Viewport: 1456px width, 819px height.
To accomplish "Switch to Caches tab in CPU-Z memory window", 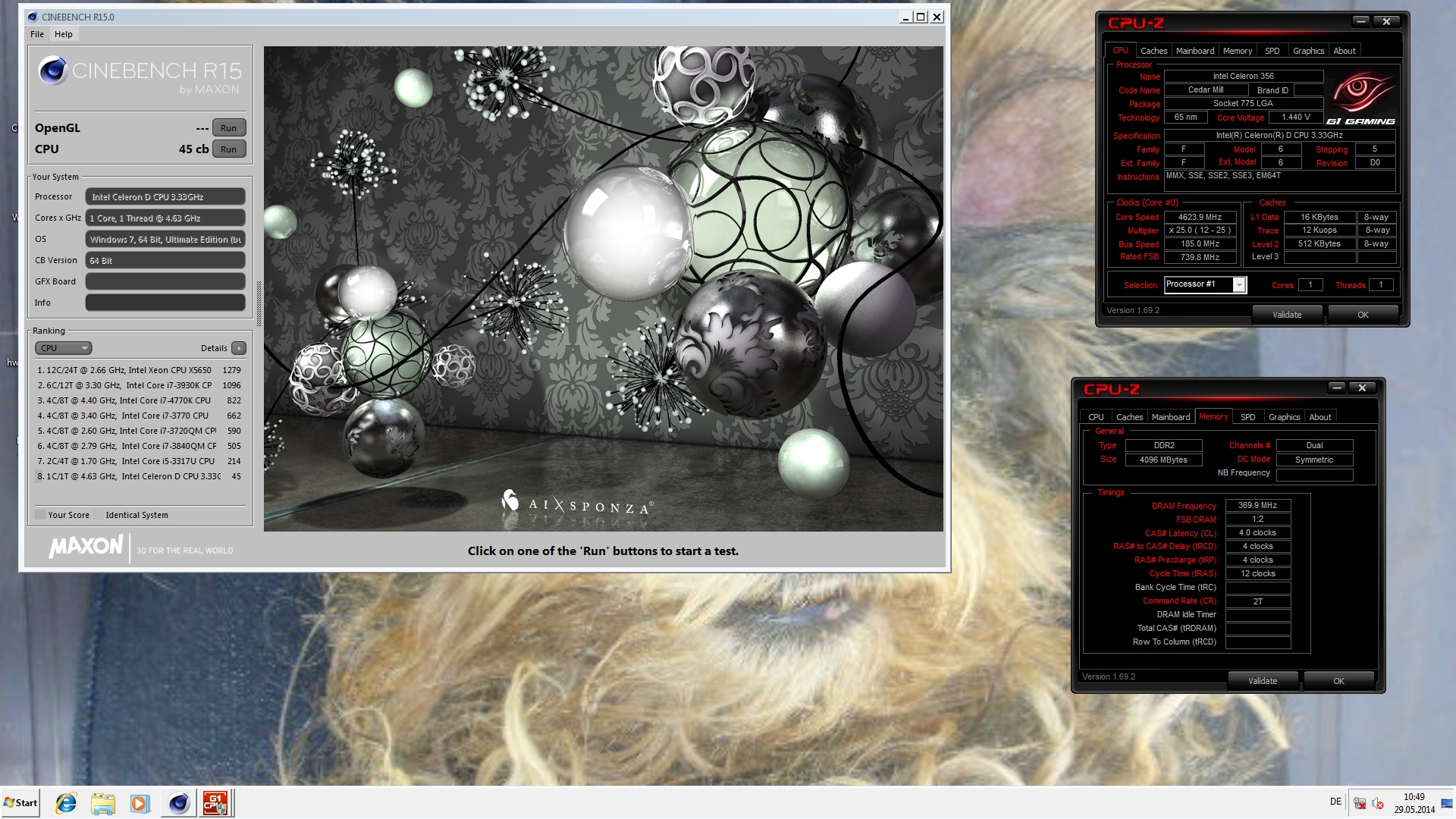I will click(1129, 417).
